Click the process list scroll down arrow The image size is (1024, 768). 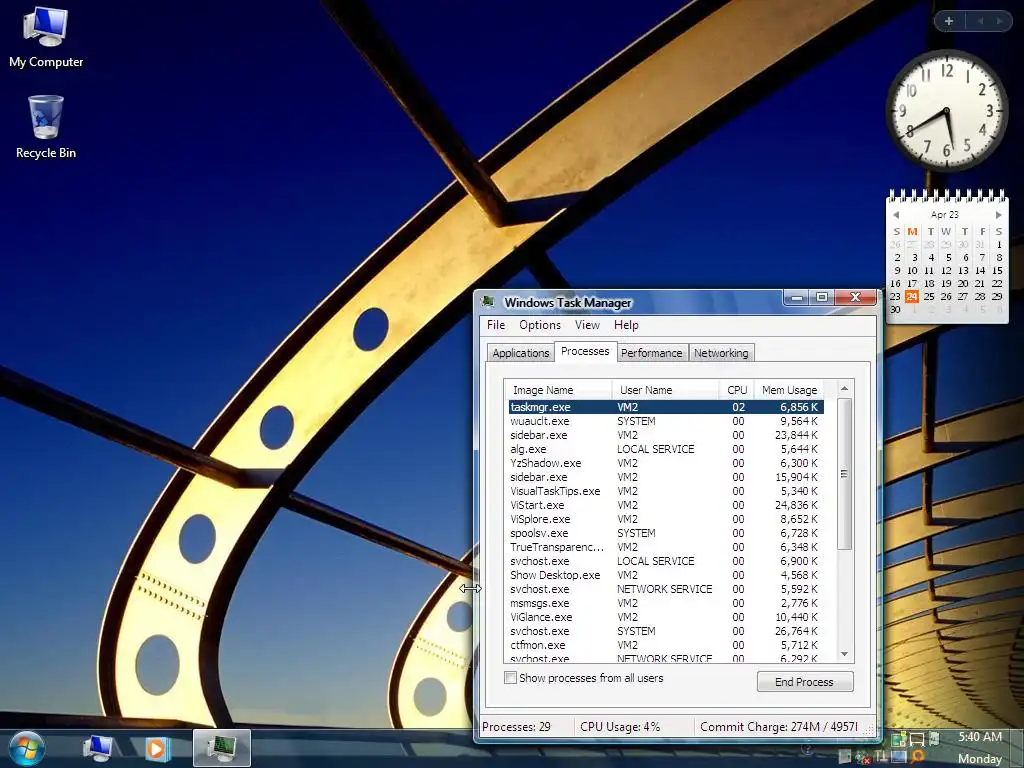pos(844,654)
